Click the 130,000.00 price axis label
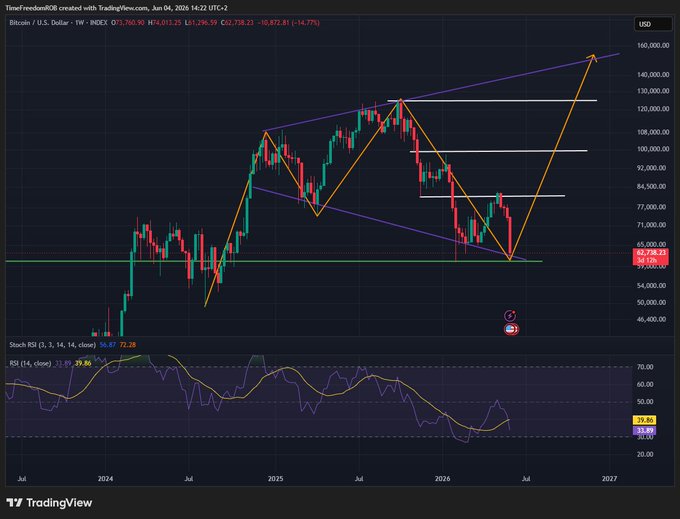Screen dimensions: 680x519 pos(653,91)
